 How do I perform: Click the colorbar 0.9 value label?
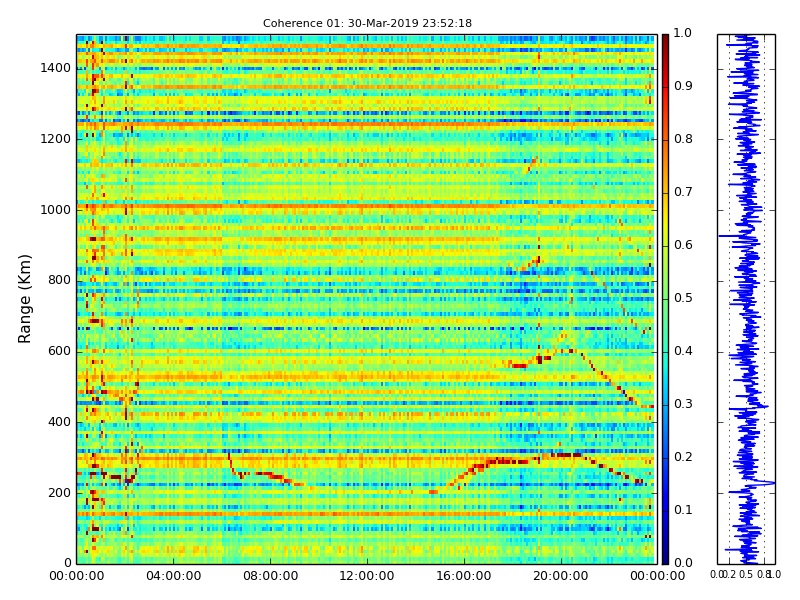683,86
